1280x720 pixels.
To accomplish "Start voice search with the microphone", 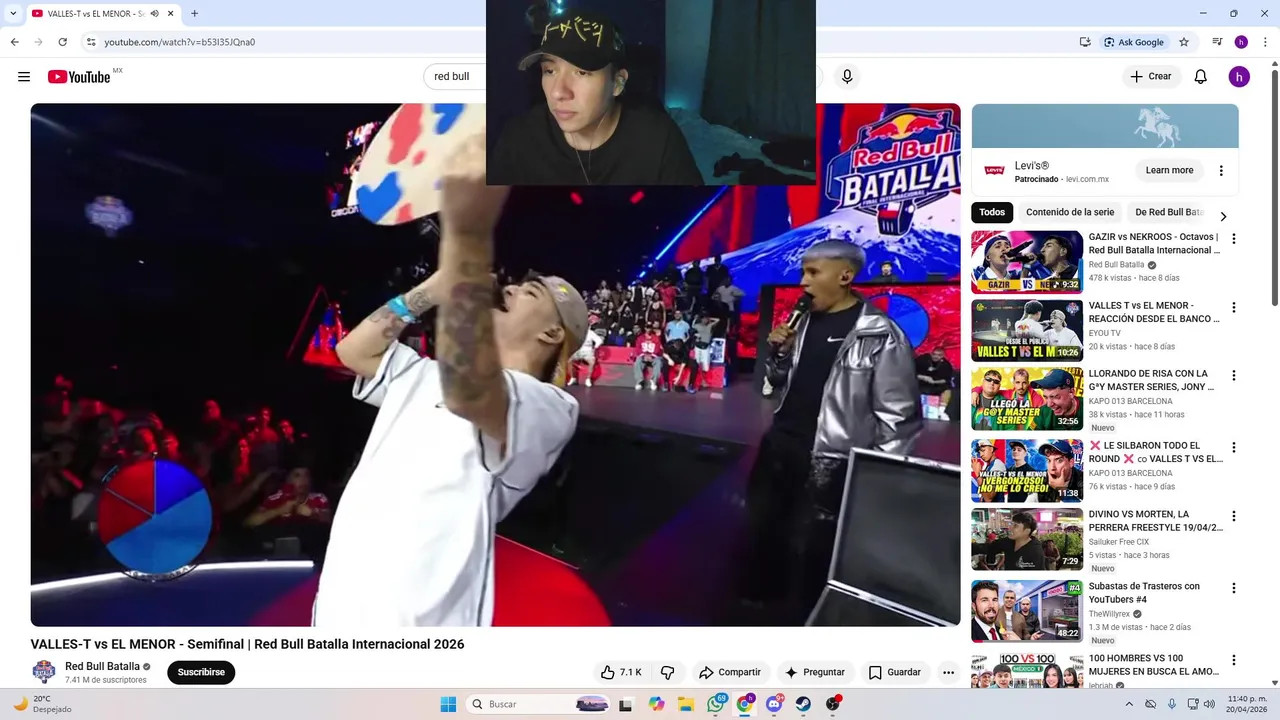I will (x=847, y=77).
